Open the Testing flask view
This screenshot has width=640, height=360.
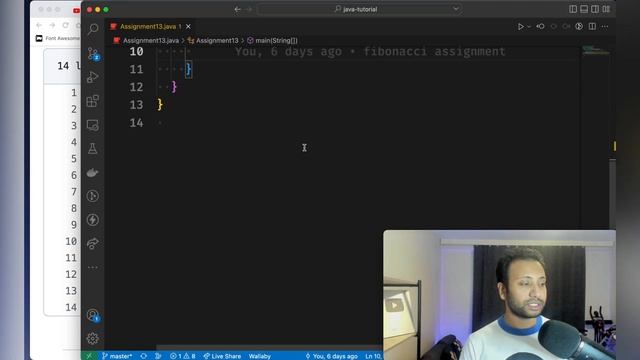pos(93,149)
